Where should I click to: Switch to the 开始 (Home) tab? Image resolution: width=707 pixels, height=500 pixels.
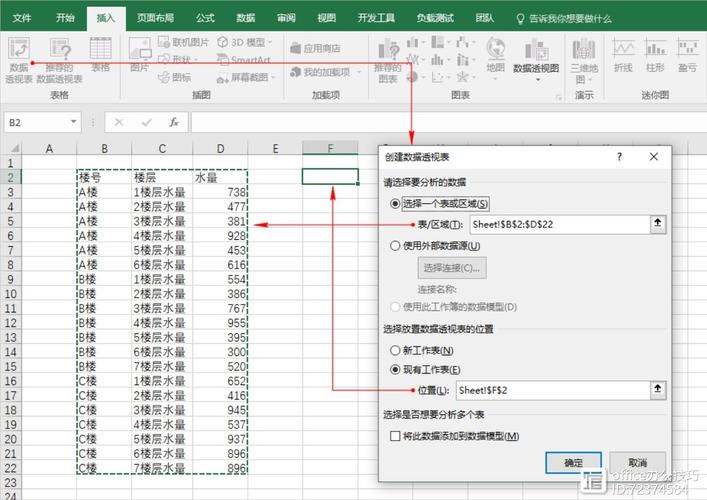coord(65,18)
